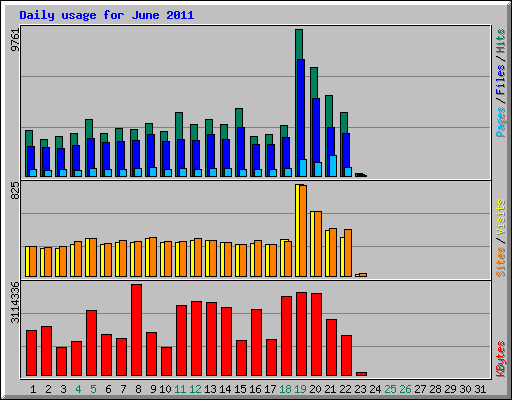Click day 12 weekend label

pyautogui.click(x=195, y=389)
